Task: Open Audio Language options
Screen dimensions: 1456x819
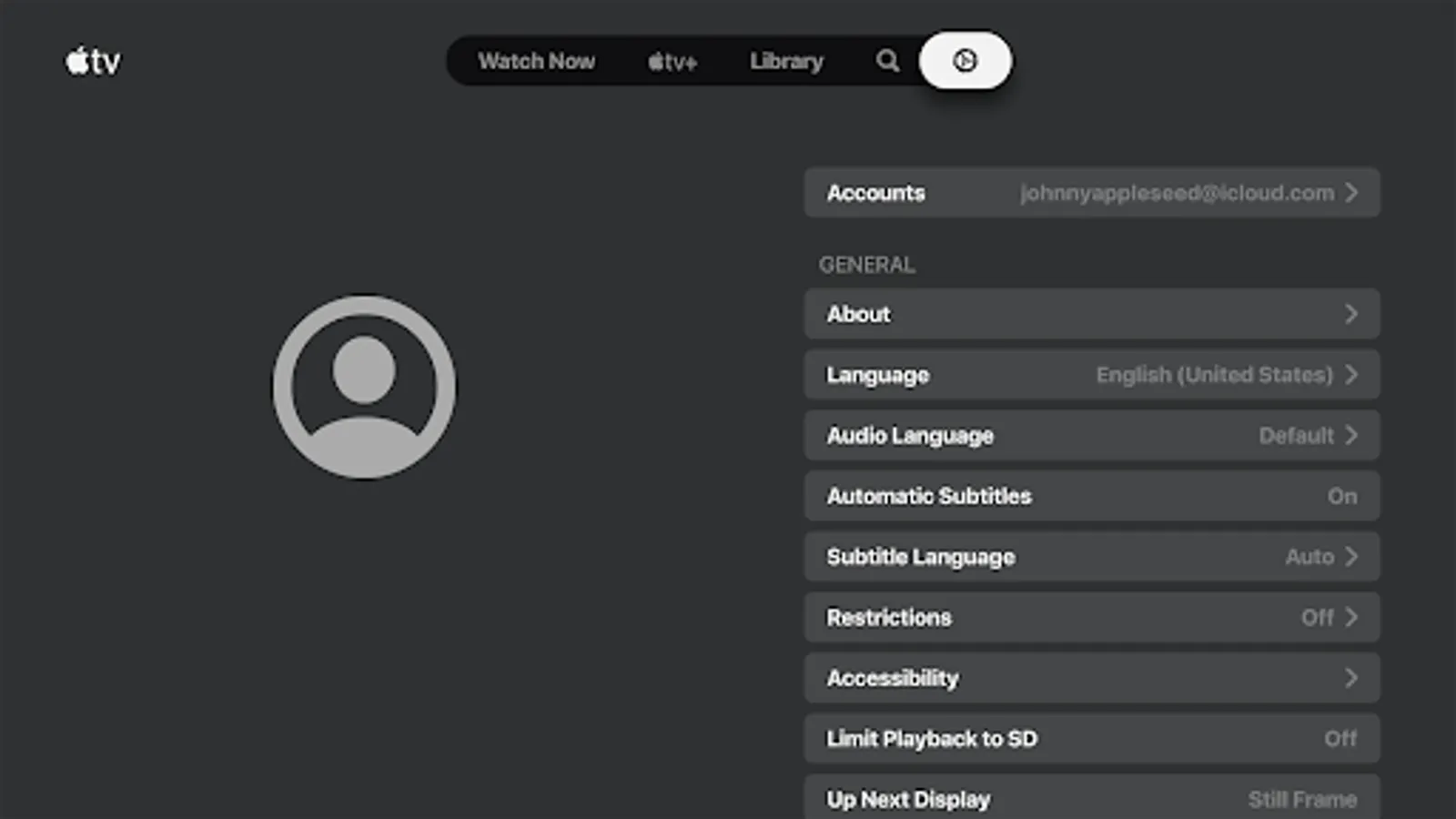Action: click(x=1092, y=435)
